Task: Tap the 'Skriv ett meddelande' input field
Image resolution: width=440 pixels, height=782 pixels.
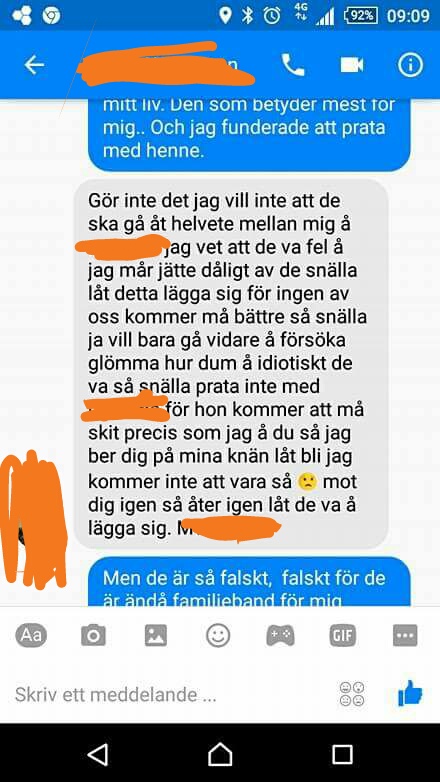Action: 170,694
